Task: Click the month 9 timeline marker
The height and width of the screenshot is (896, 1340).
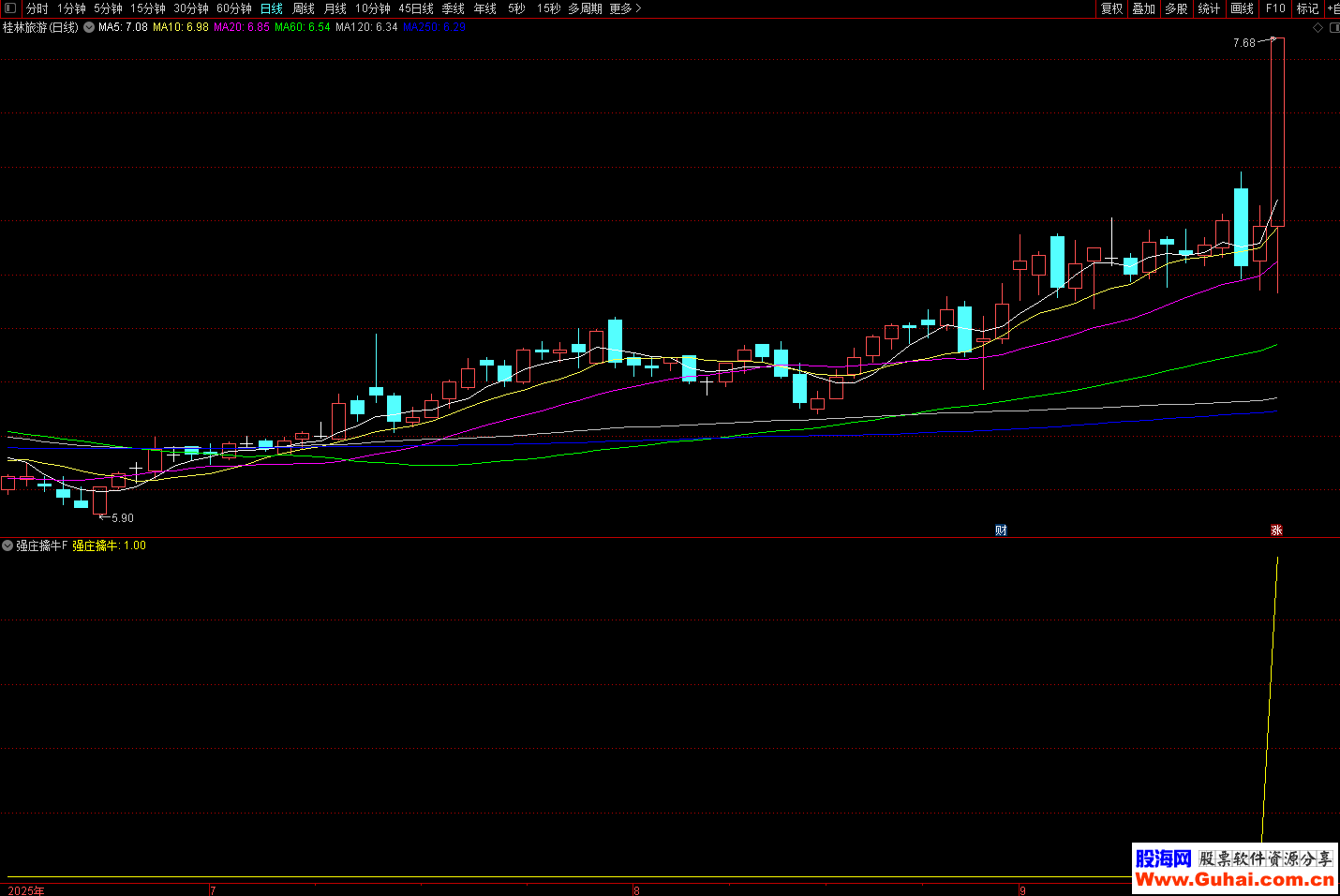Action: (1023, 890)
